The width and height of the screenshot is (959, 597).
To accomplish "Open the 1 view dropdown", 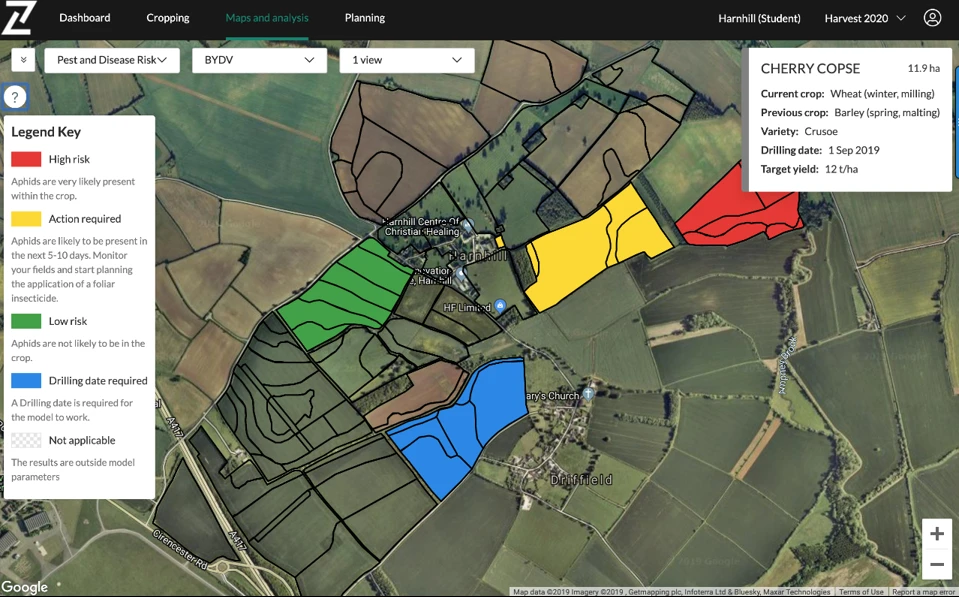I will pyautogui.click(x=407, y=60).
